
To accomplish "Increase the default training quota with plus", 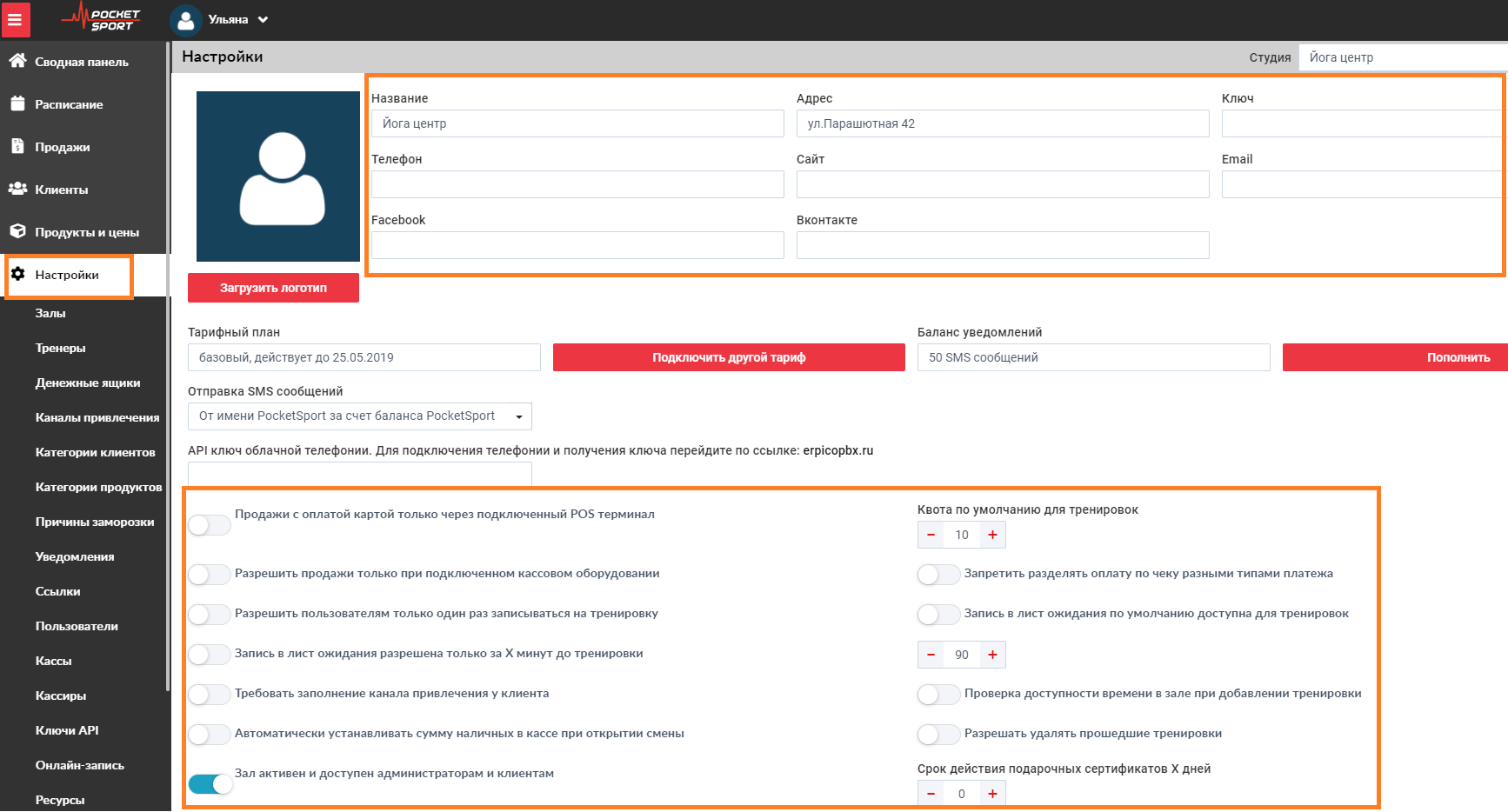I will click(x=992, y=535).
